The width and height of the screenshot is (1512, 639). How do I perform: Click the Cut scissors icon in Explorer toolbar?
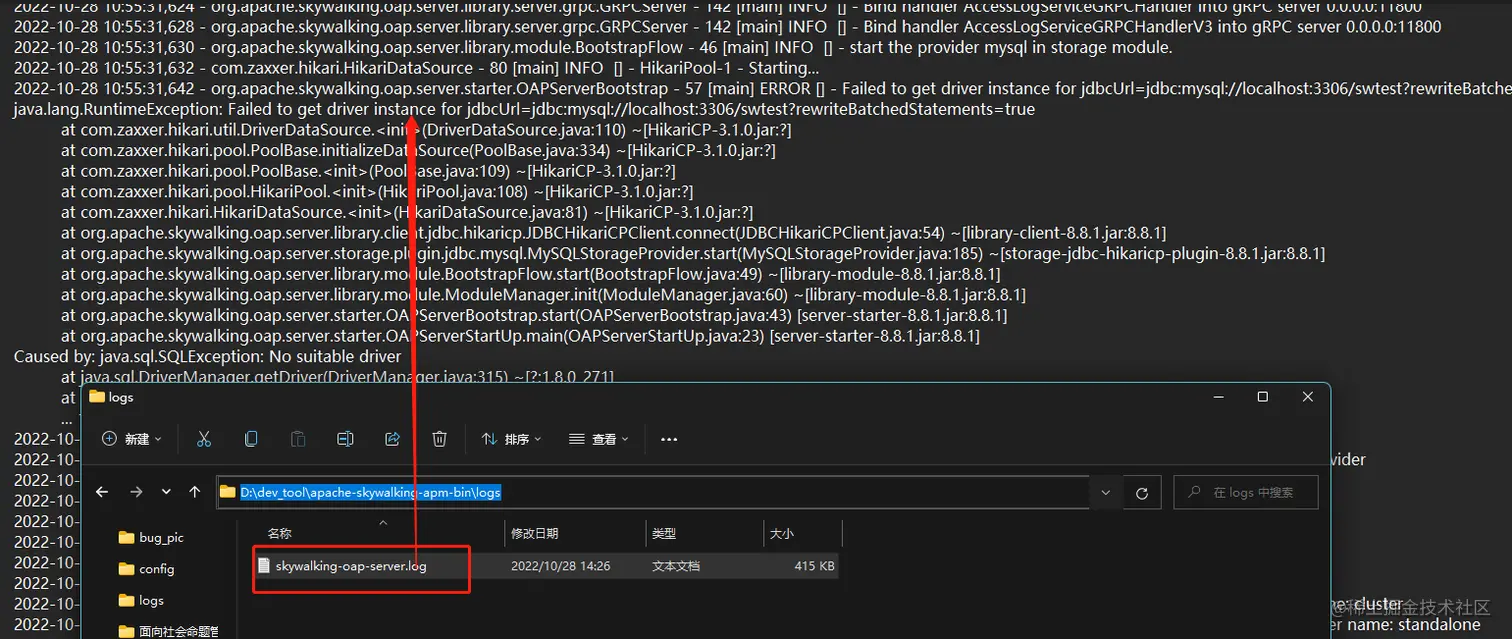coord(204,439)
